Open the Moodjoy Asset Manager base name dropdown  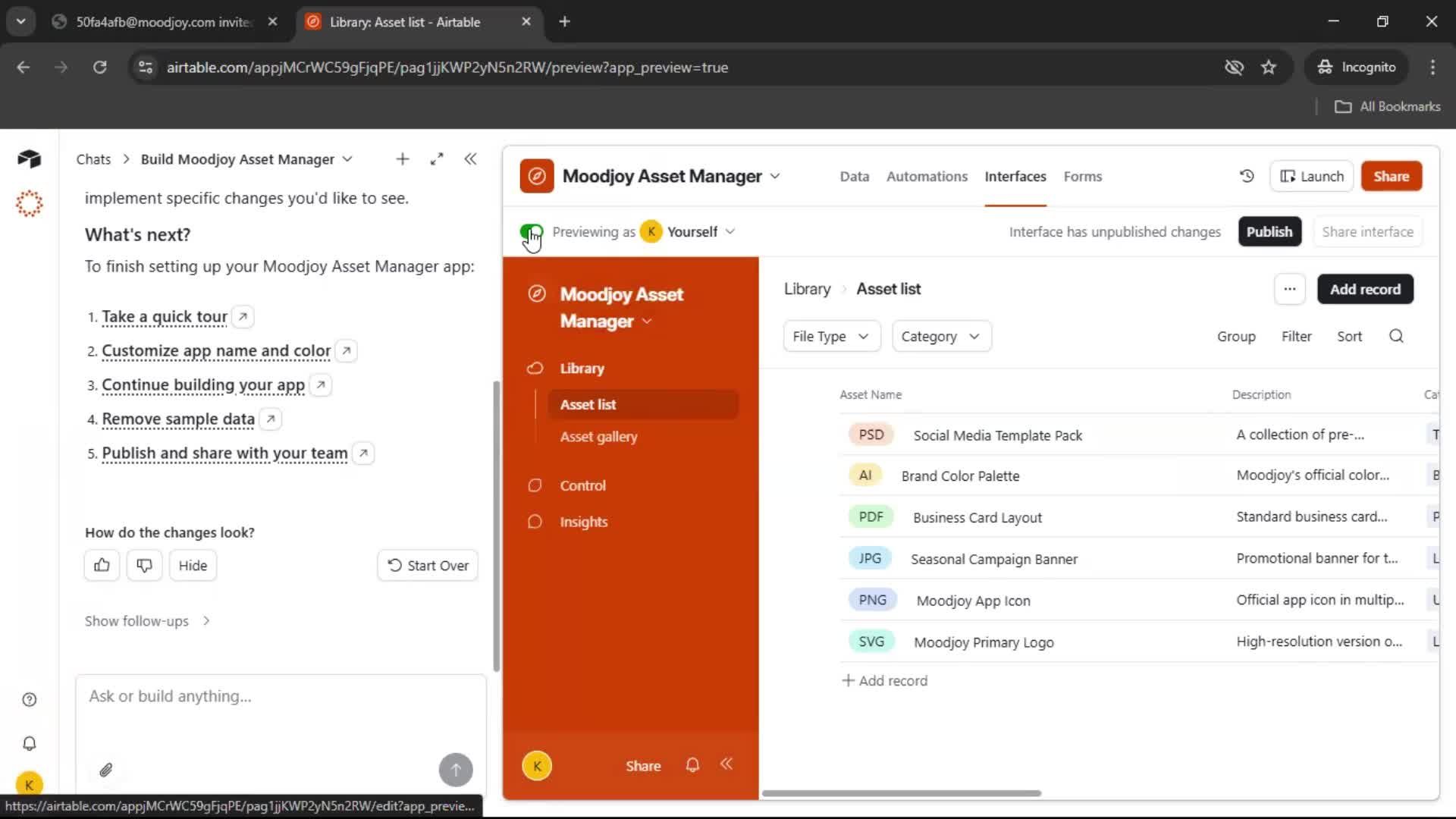click(775, 176)
